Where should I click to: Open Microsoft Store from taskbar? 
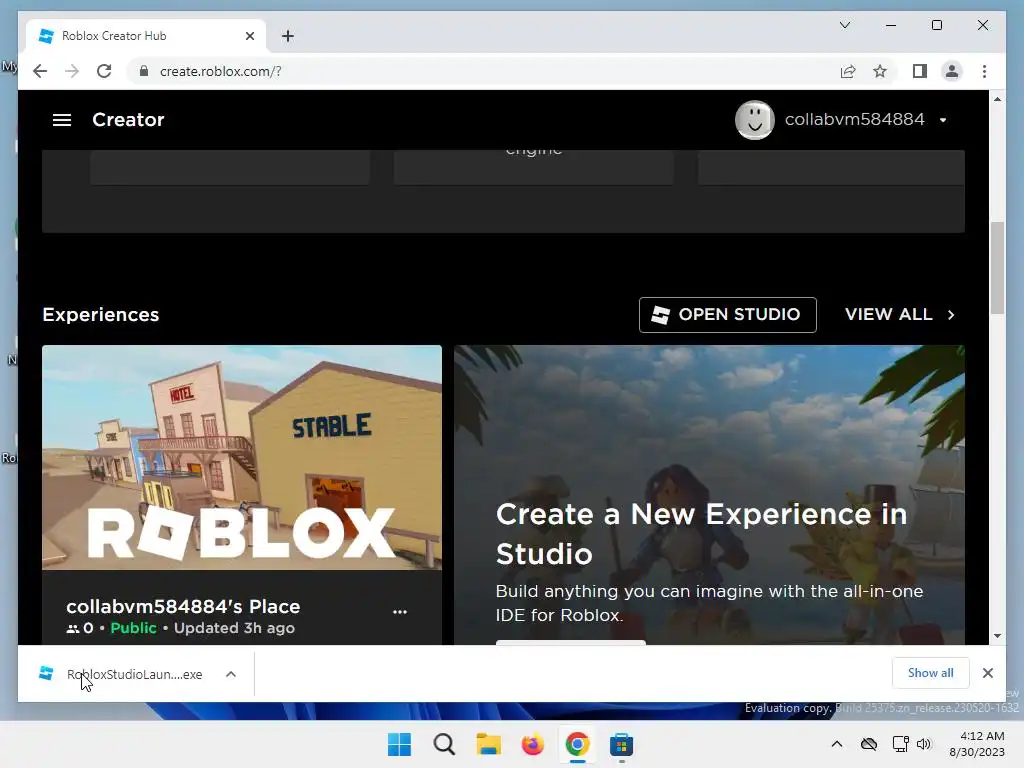[622, 744]
